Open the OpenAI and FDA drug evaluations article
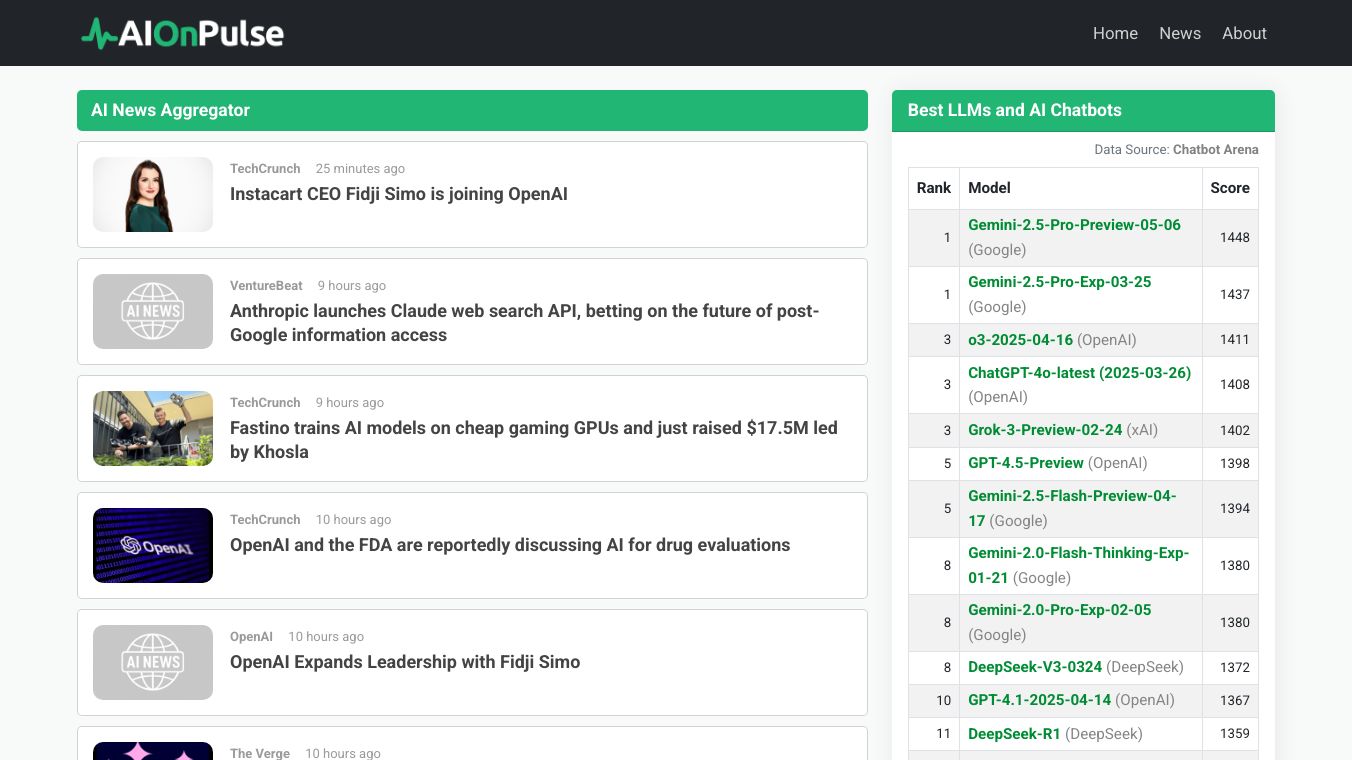 510,545
